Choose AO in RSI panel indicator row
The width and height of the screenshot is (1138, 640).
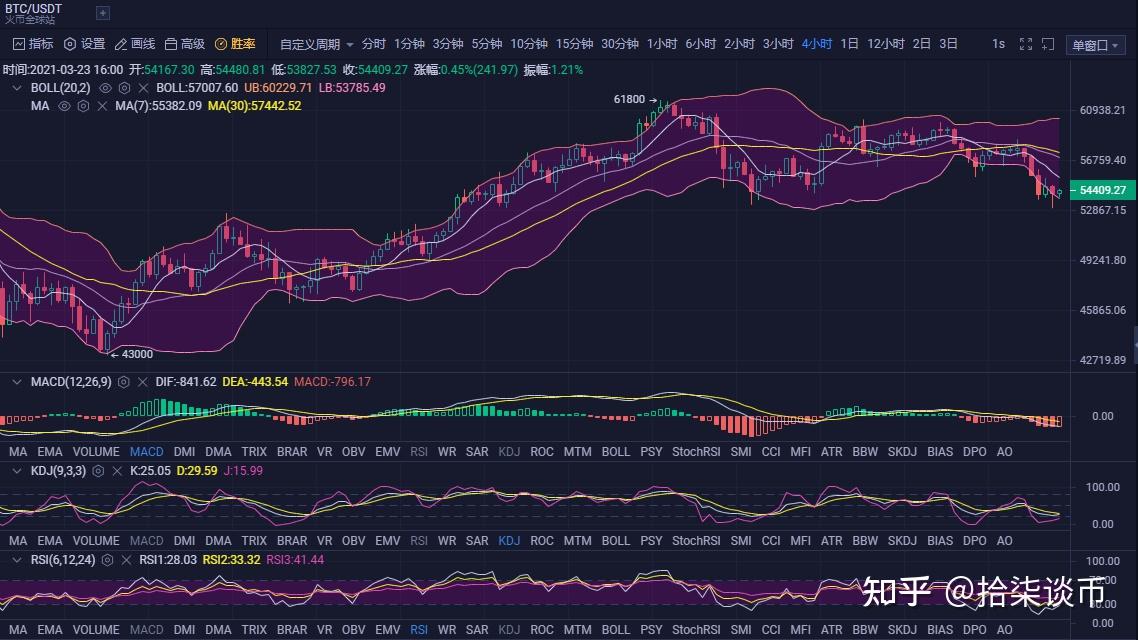[x=1004, y=630]
